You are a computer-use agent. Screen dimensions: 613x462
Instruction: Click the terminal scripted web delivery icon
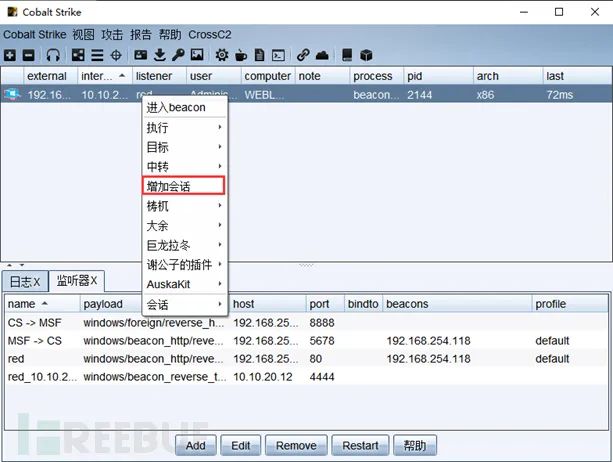click(278, 55)
